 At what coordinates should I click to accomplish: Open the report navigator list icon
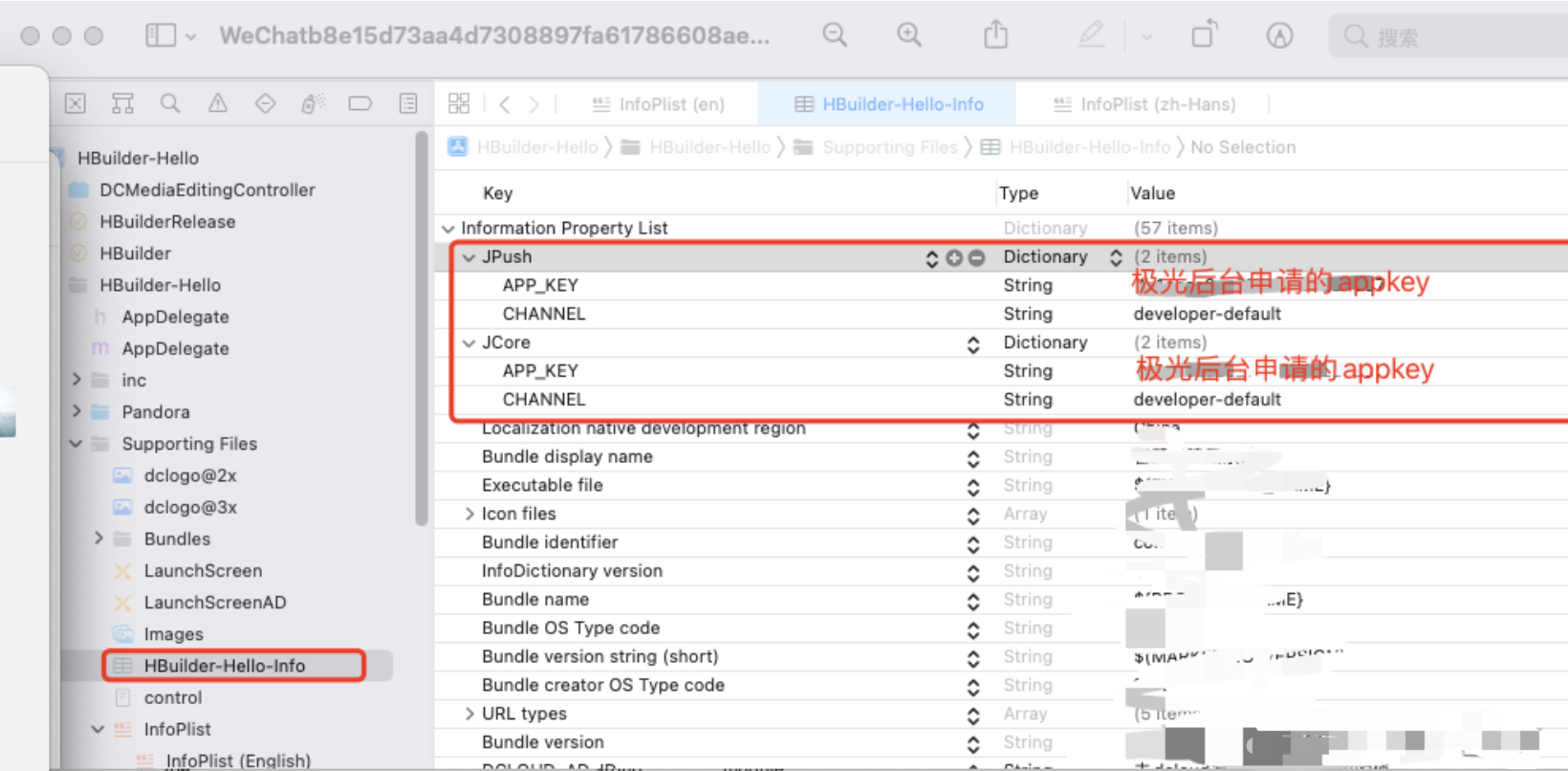408,103
